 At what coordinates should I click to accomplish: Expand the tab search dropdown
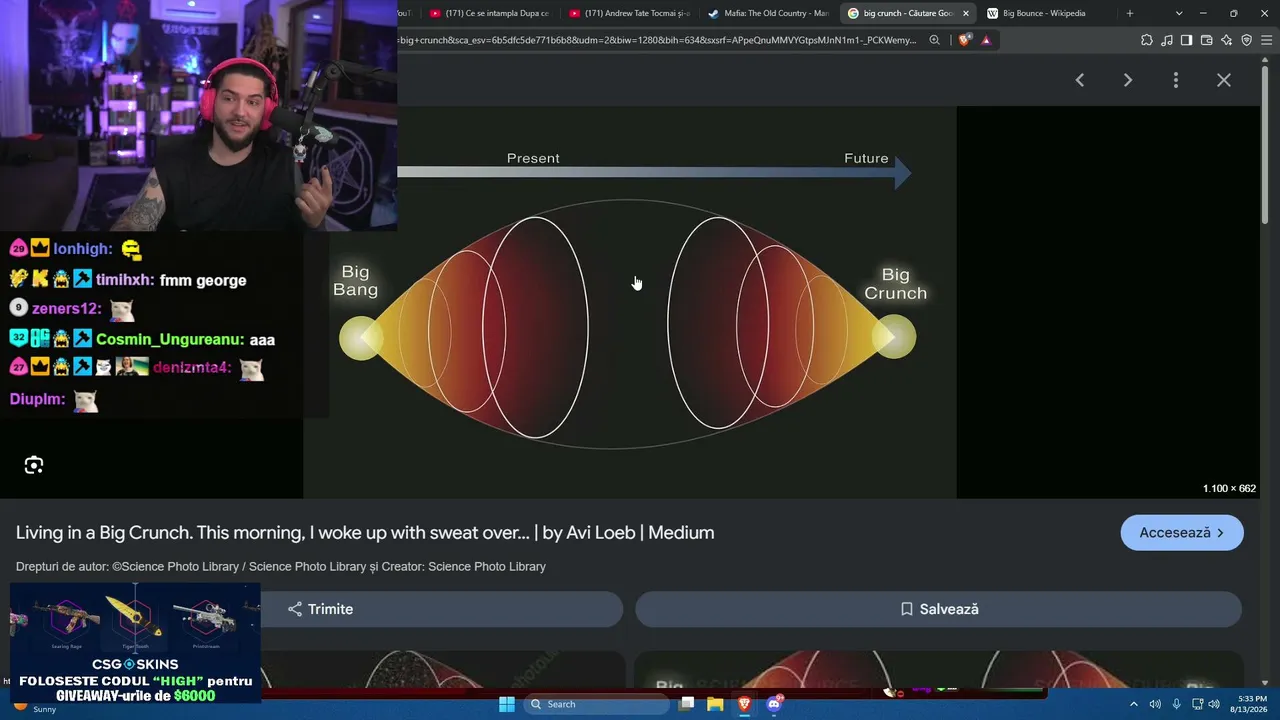pyautogui.click(x=1179, y=13)
